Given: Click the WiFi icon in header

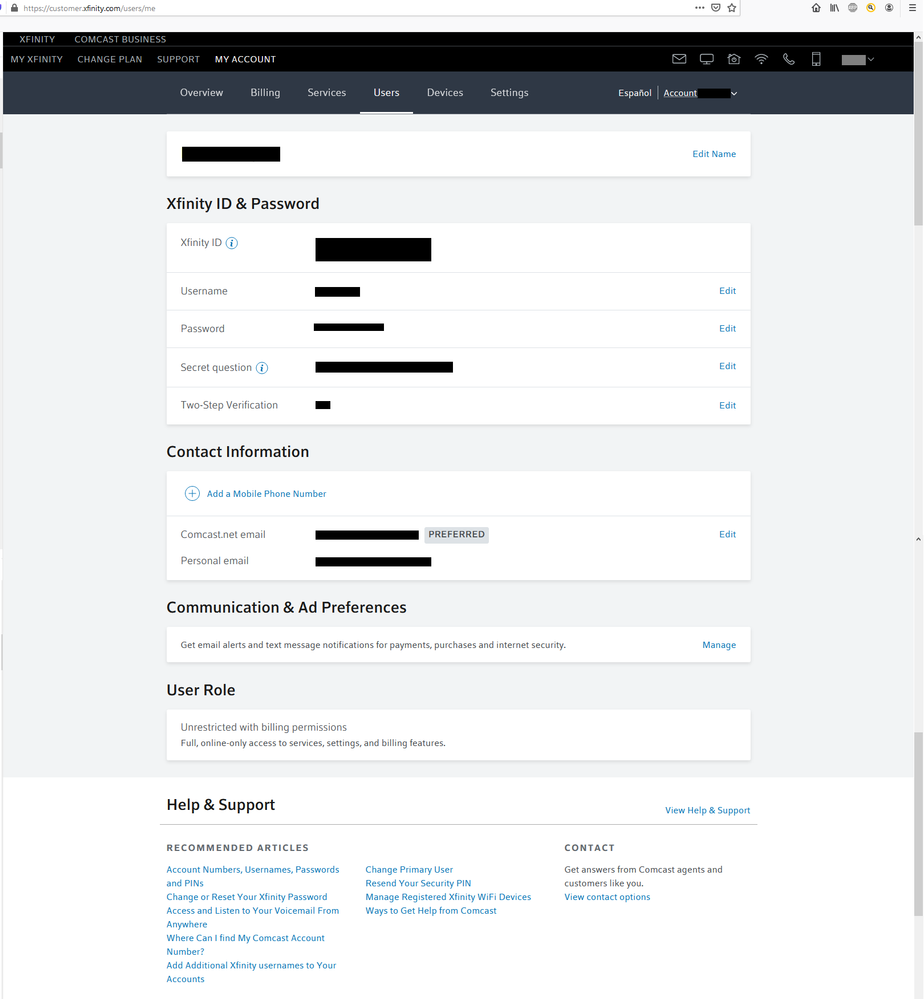Looking at the screenshot, I should click(x=761, y=59).
